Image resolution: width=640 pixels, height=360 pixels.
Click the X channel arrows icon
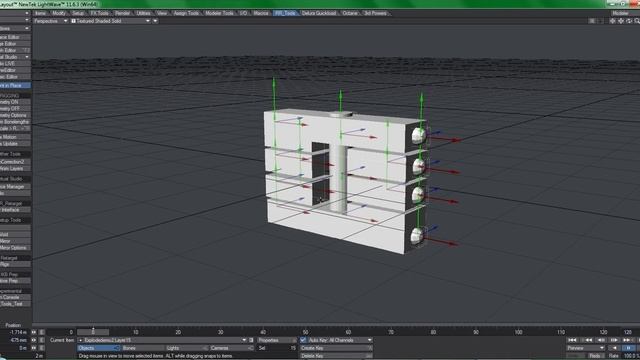(x=34, y=332)
